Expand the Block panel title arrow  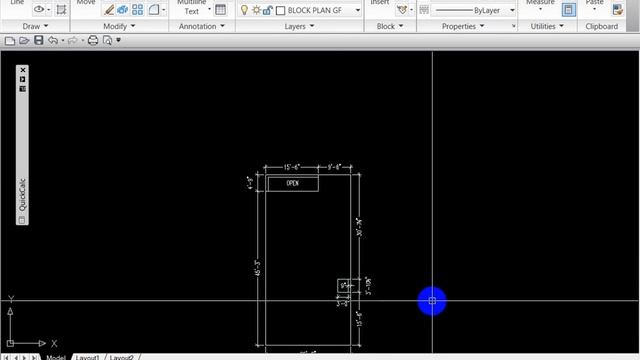point(401,26)
